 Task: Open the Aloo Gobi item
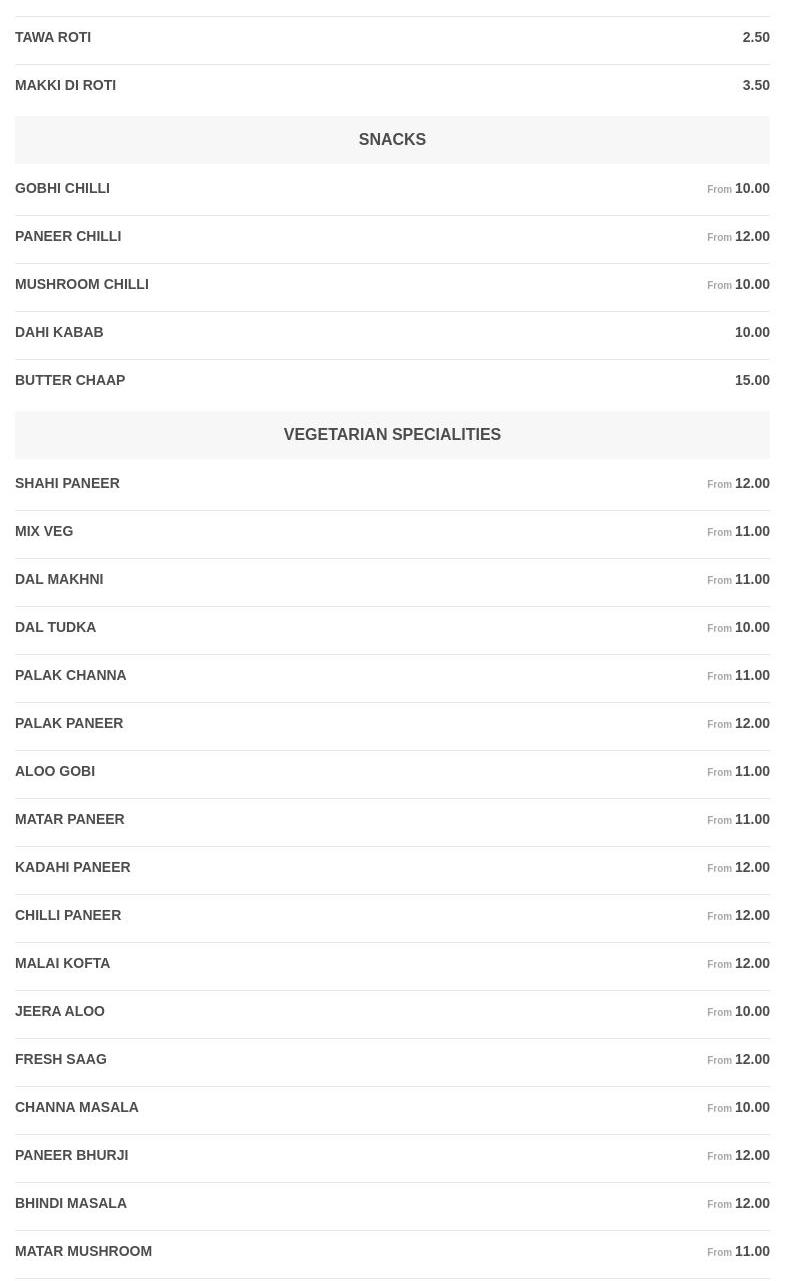(x=55, y=771)
